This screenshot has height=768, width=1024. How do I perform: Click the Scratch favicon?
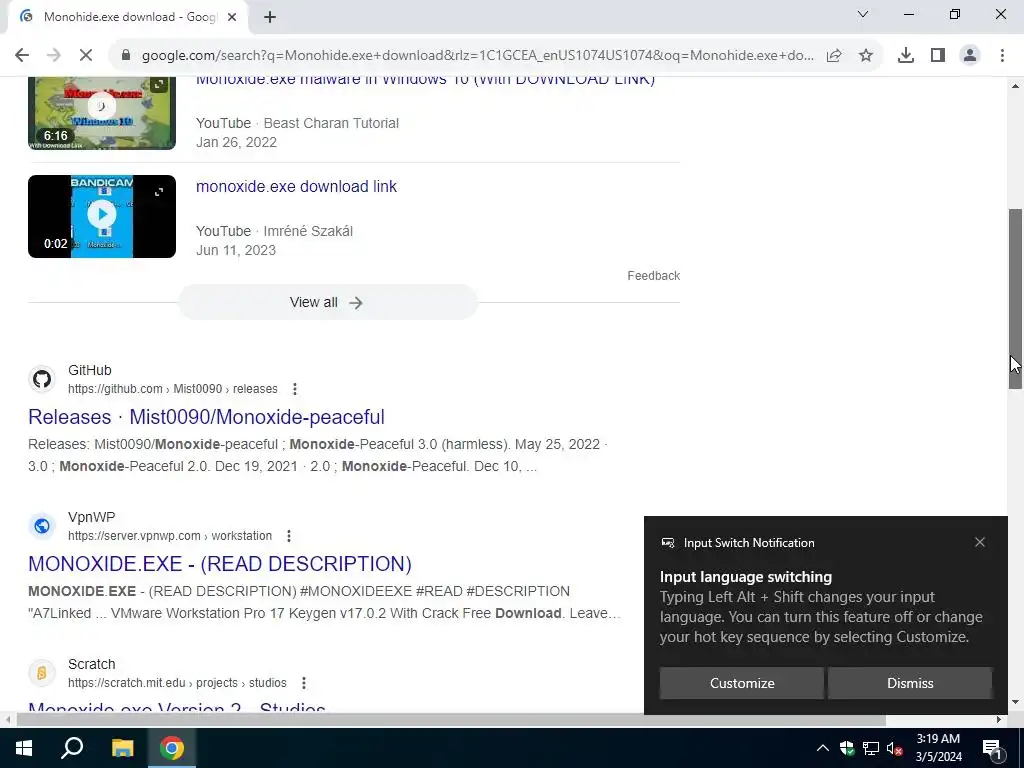point(42,673)
